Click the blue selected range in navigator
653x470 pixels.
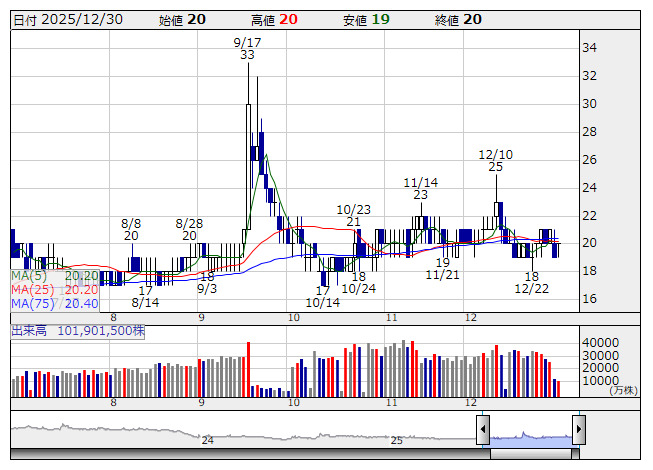[x=530, y=434]
